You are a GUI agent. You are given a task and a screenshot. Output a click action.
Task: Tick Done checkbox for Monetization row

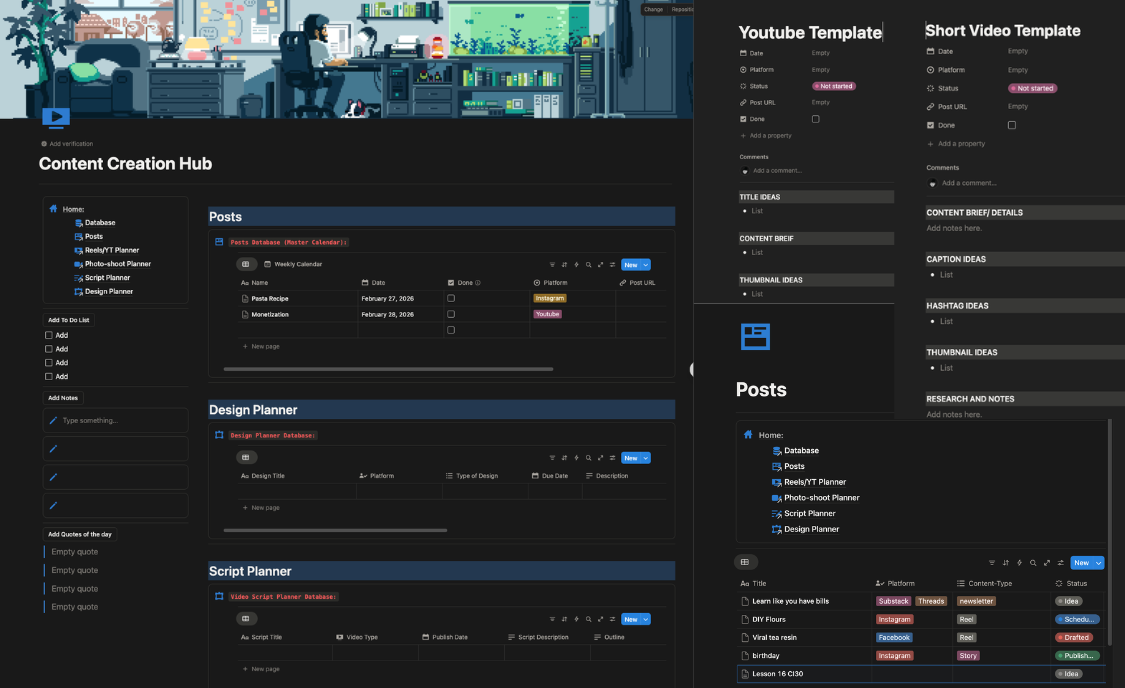click(451, 314)
